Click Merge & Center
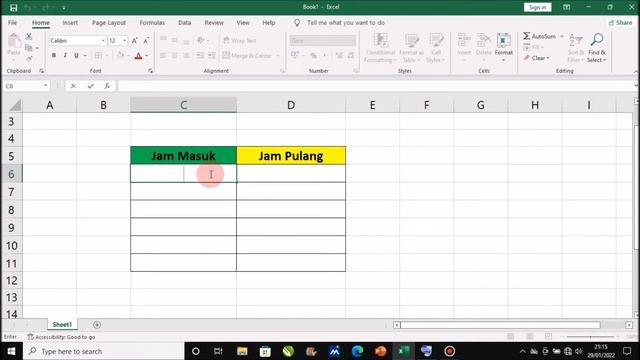The height and width of the screenshot is (360, 640). click(247, 56)
